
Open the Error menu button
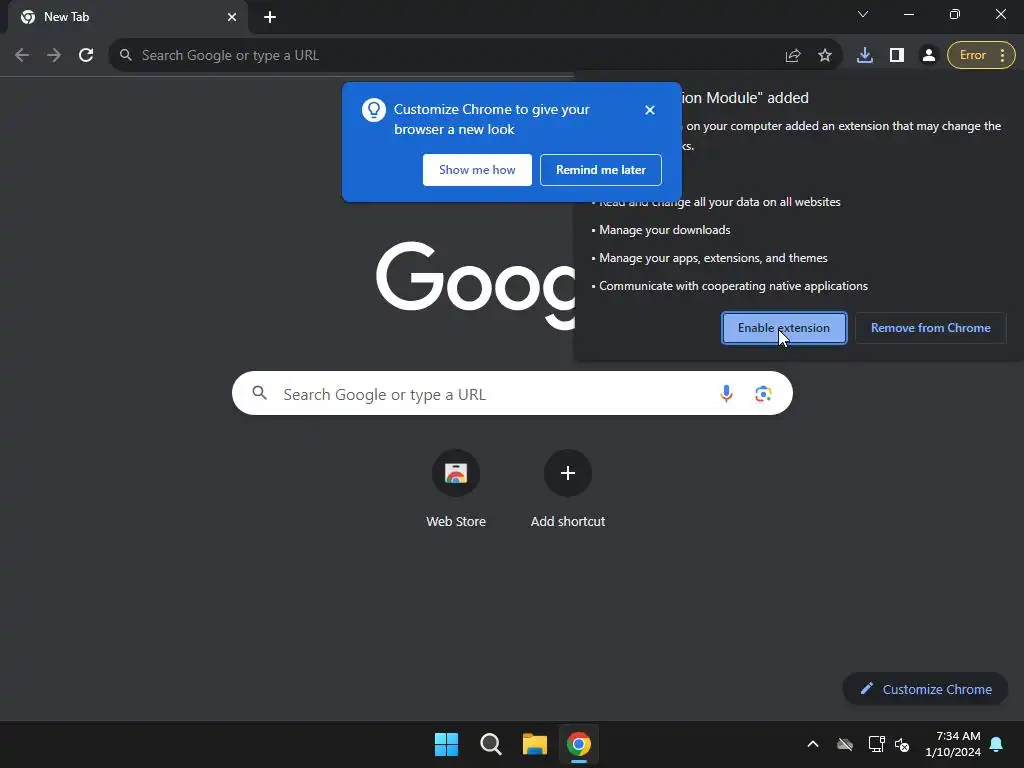tap(981, 56)
